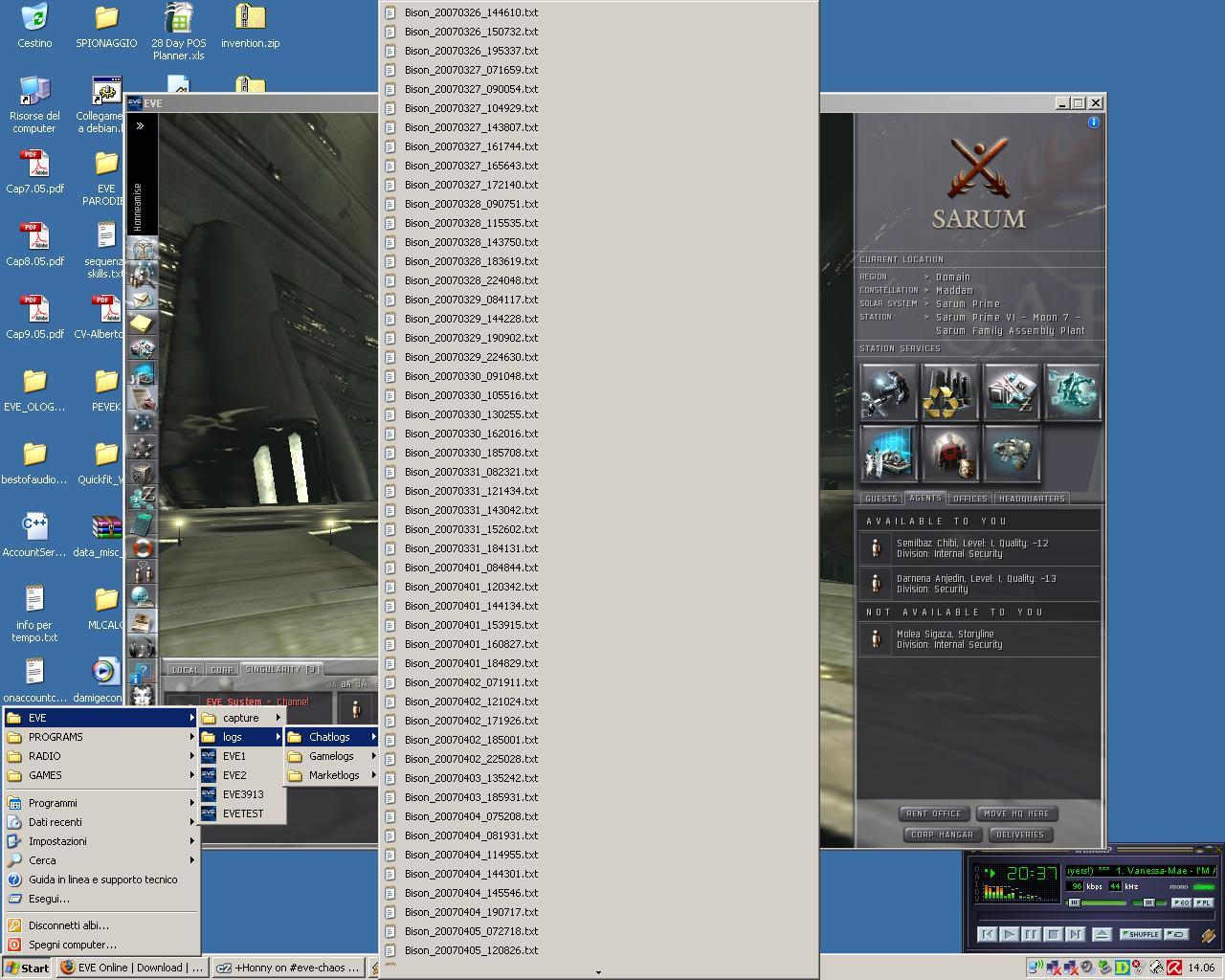Click the Move HQ Here button

[1015, 813]
